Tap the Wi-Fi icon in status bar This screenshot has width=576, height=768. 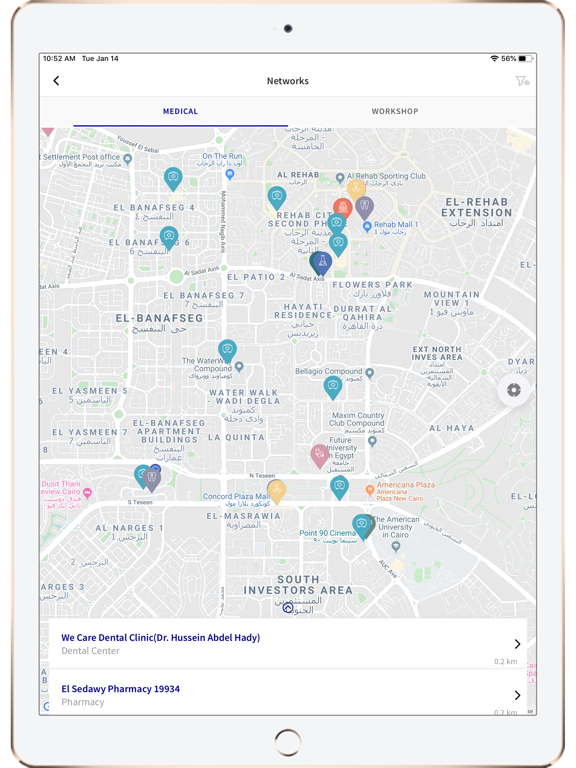click(494, 59)
